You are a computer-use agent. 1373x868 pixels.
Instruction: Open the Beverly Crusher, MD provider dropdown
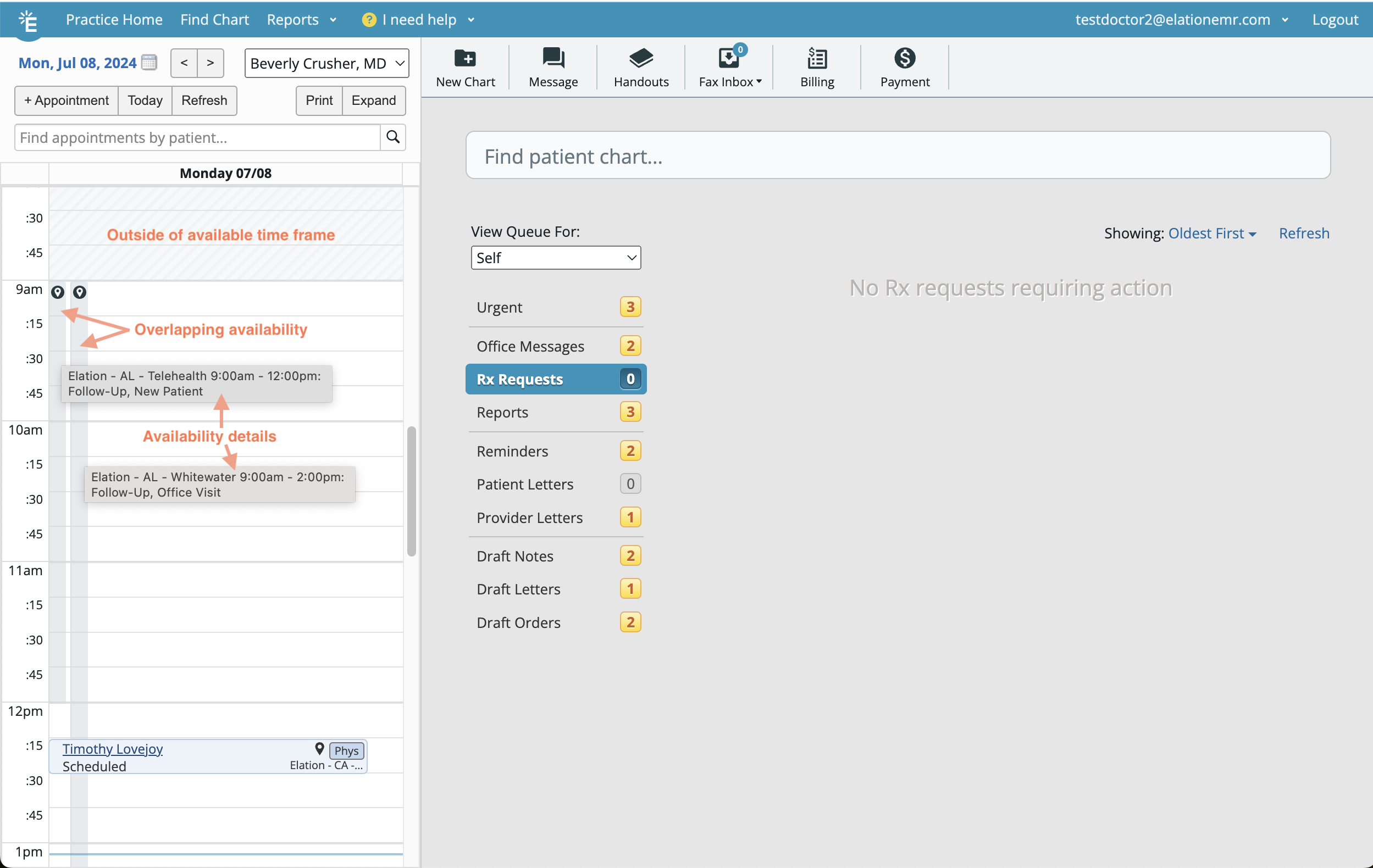pos(326,63)
